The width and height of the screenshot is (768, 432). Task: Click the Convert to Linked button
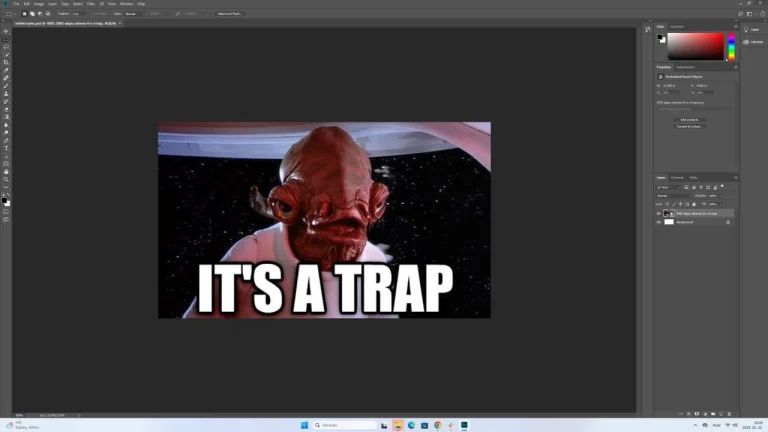tap(689, 126)
